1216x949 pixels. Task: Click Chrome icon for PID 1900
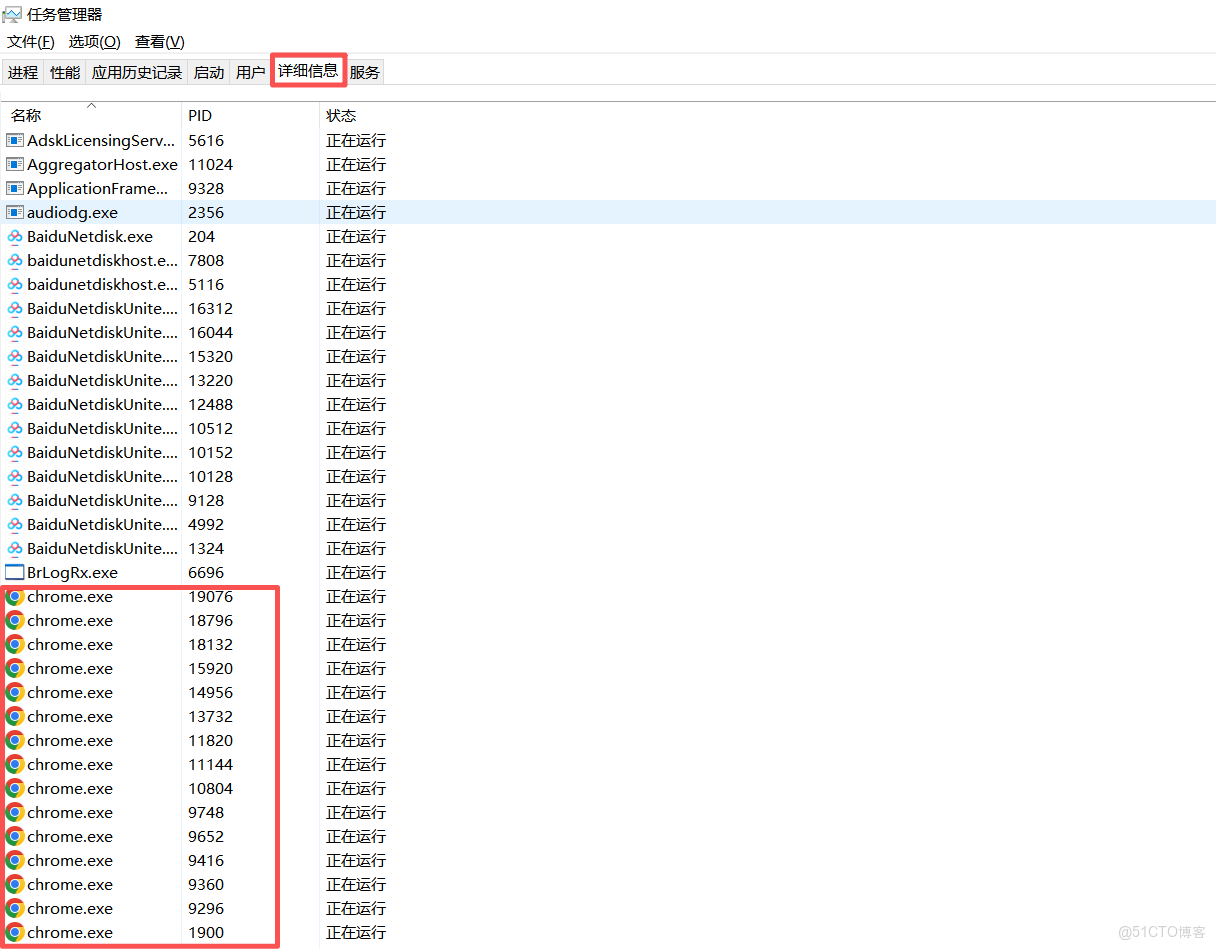pyautogui.click(x=15, y=933)
